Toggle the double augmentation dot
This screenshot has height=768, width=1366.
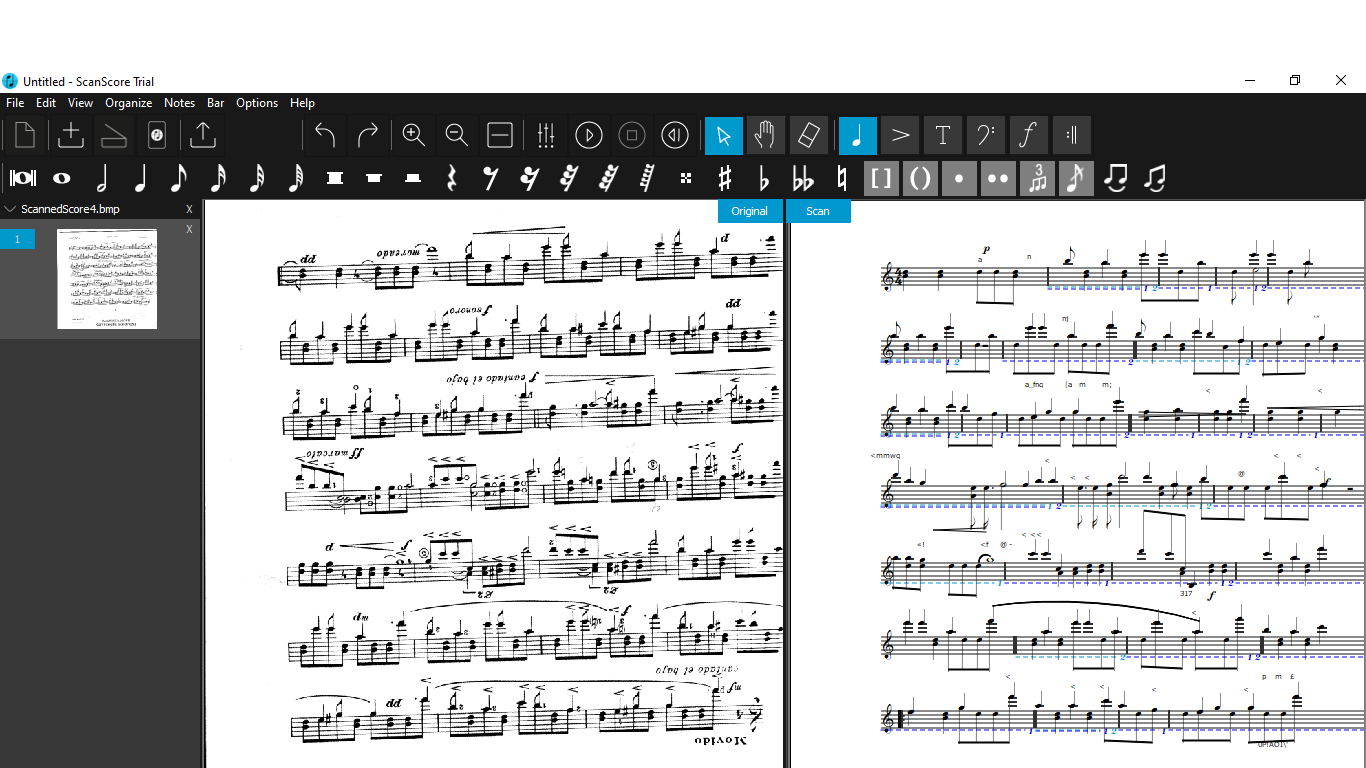(998, 178)
